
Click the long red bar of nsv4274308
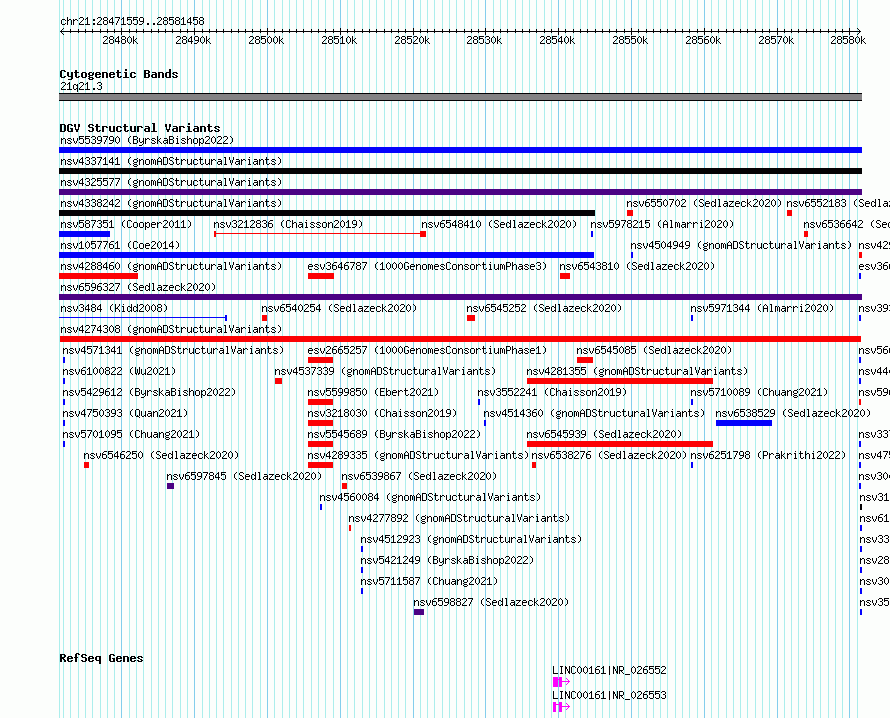click(x=460, y=339)
